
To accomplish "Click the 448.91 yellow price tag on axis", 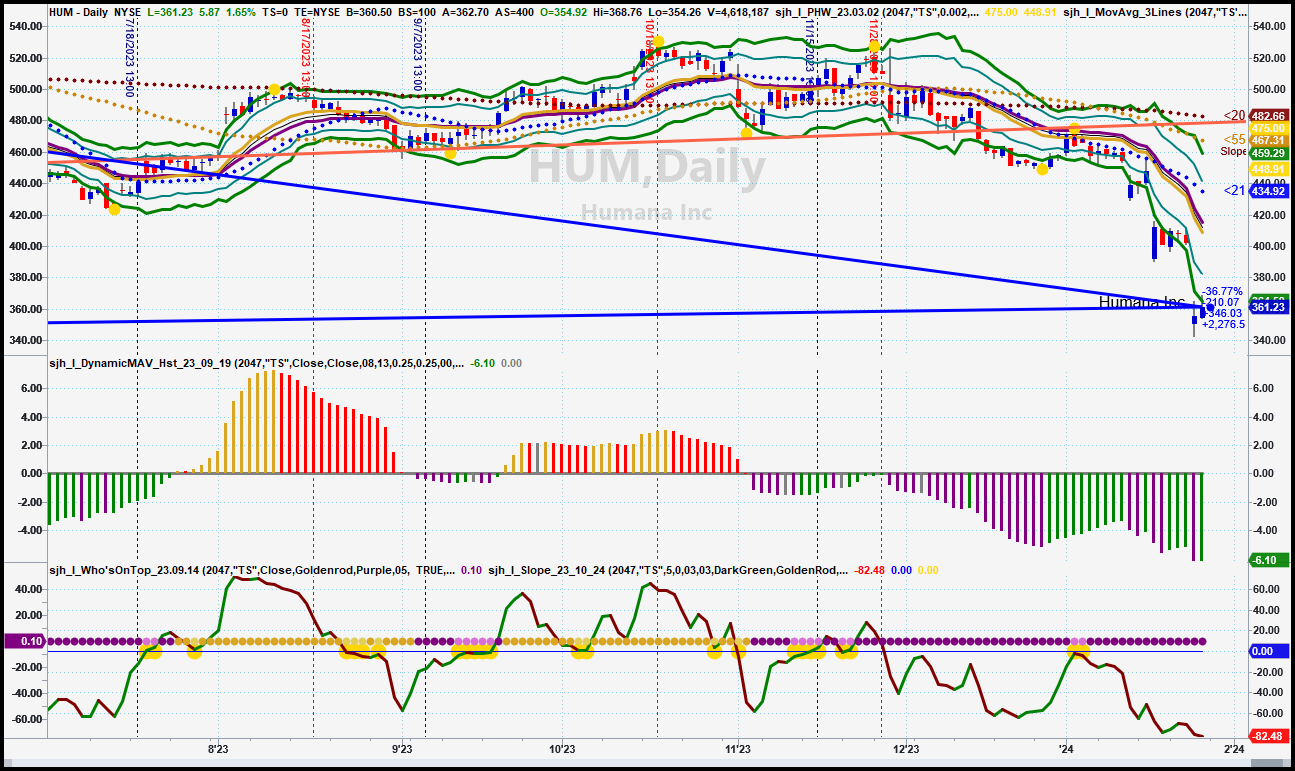I will [x=1267, y=169].
